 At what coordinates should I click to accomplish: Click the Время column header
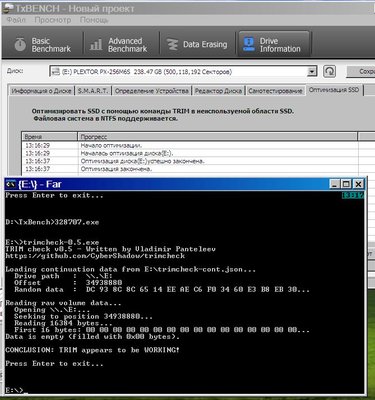(50, 137)
